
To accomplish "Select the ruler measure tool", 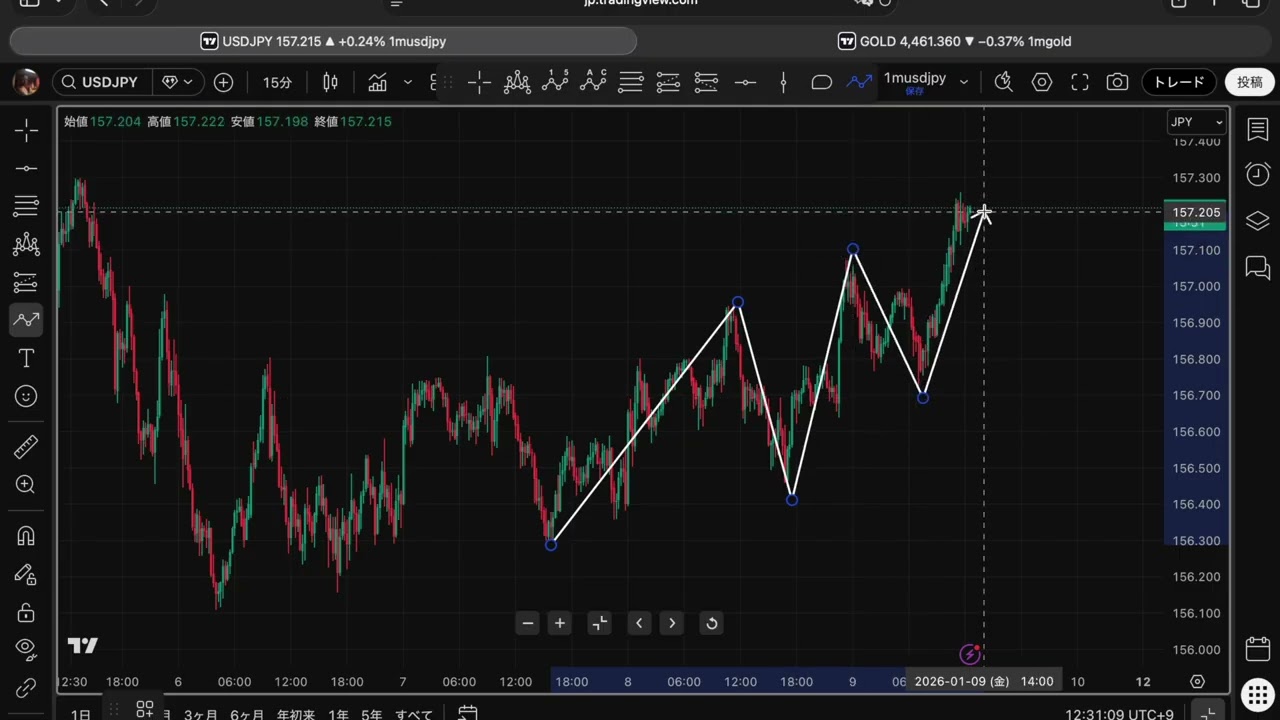I will [26, 447].
